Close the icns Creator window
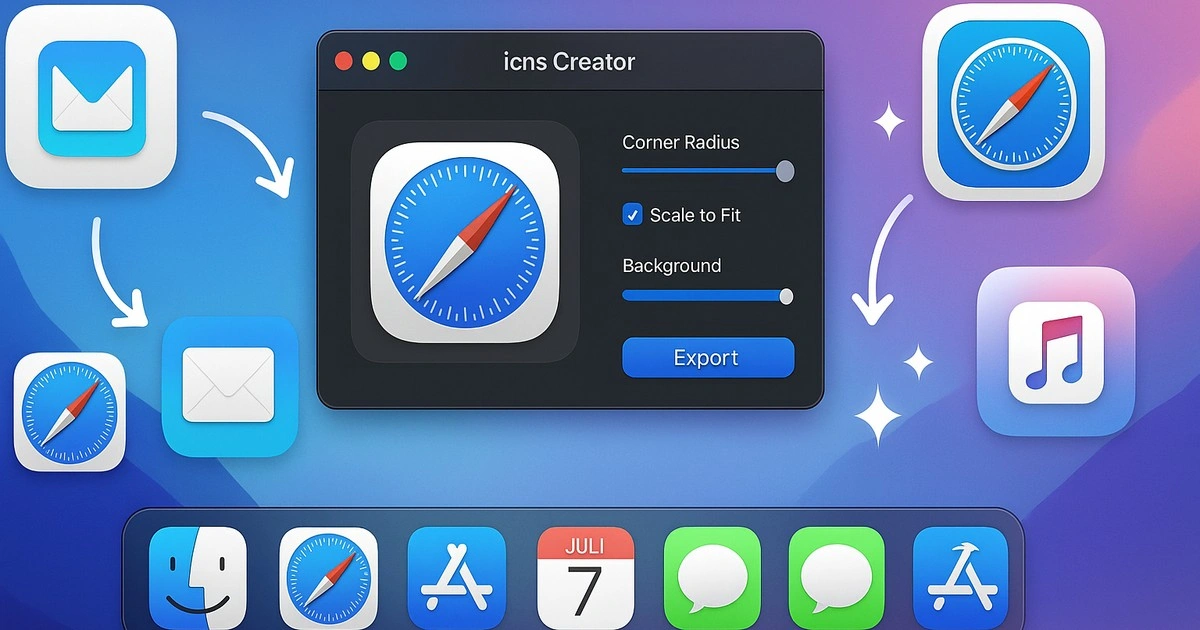The height and width of the screenshot is (630, 1200). (x=343, y=61)
